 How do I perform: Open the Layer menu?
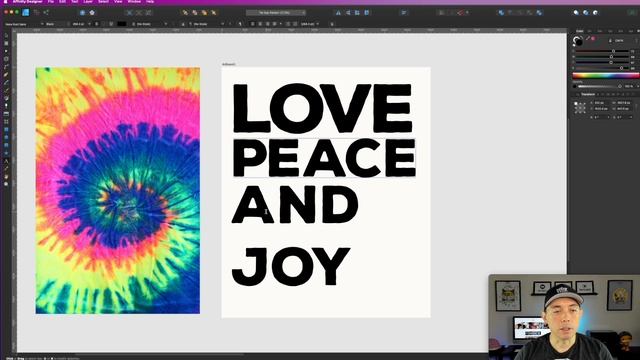[88, 2]
